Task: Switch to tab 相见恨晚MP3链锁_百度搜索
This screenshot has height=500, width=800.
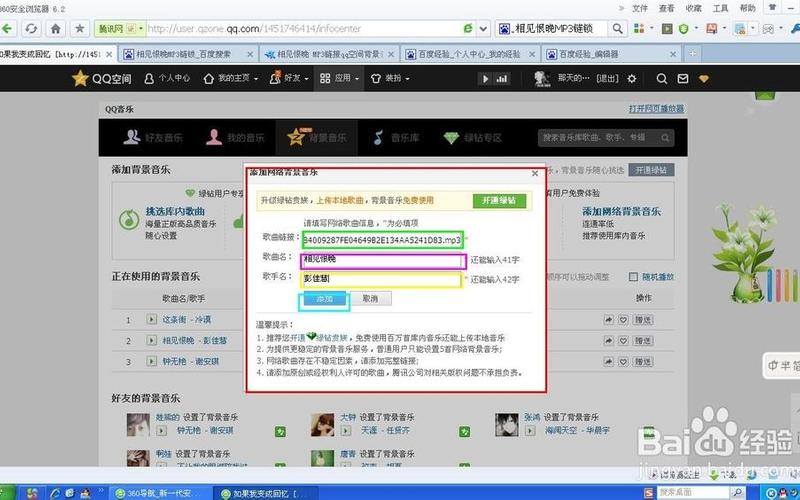Action: tap(184, 54)
